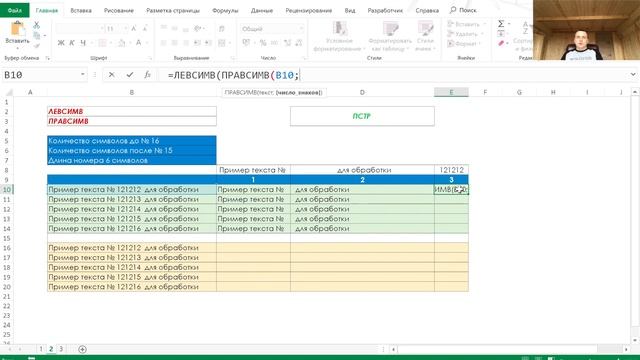
Task: Click the text orientation icon
Action: pyautogui.click(x=198, y=29)
